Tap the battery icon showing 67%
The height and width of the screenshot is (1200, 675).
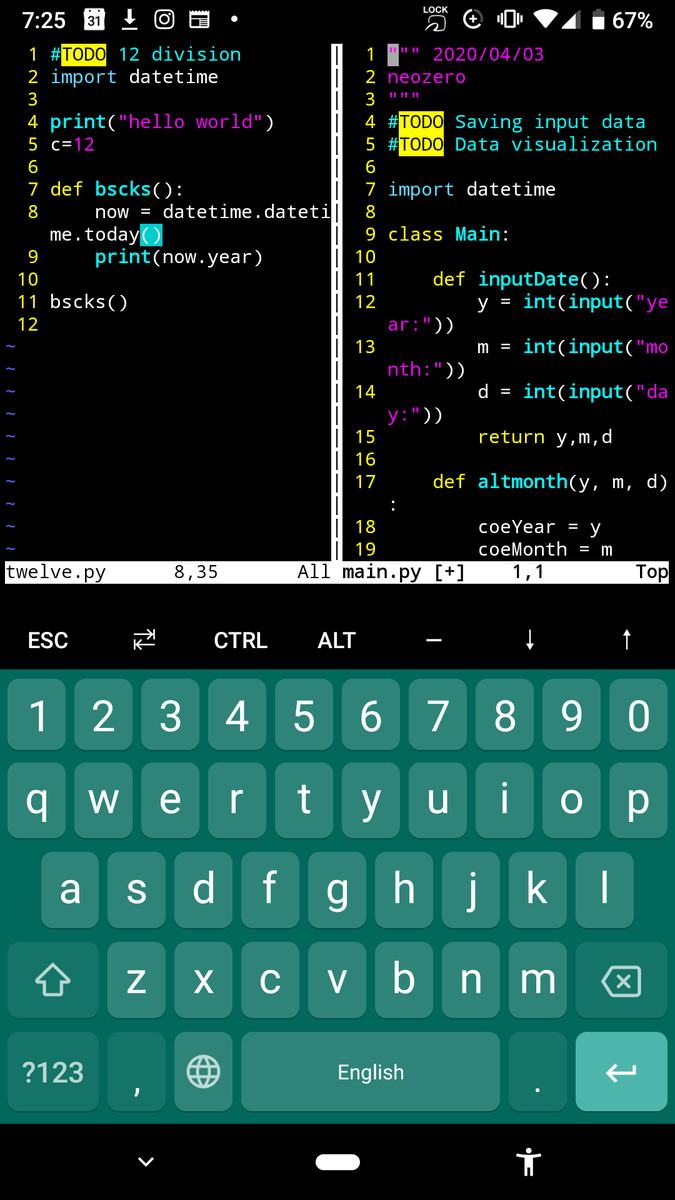598,20
